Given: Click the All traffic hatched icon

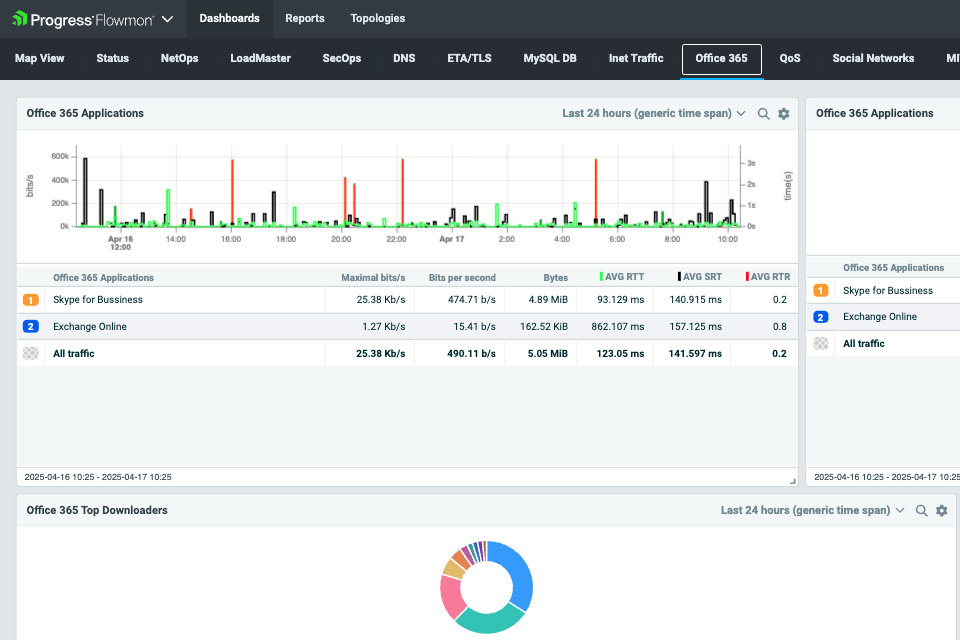Looking at the screenshot, I should [x=31, y=354].
